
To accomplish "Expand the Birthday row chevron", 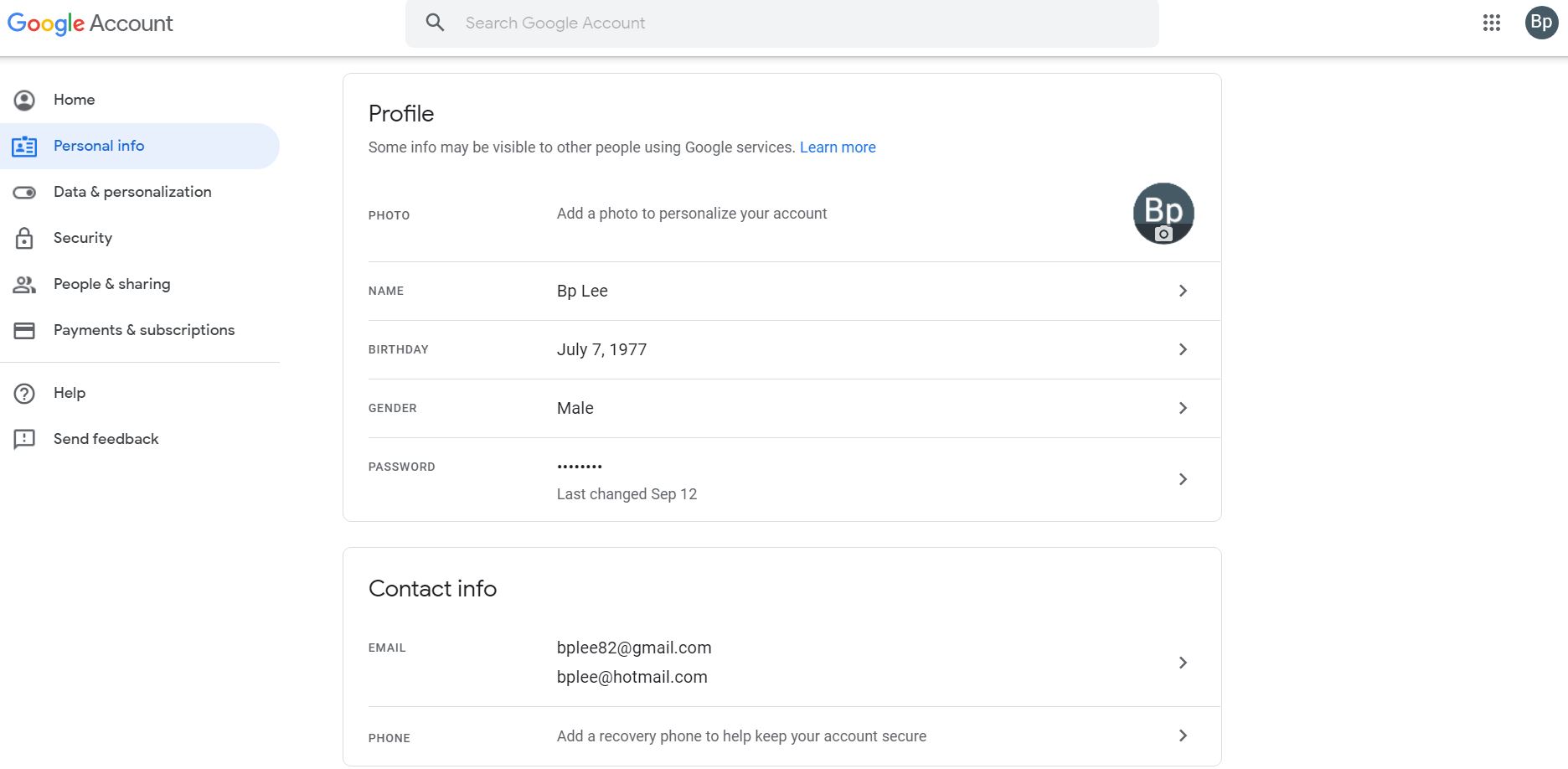I will click(x=1183, y=349).
